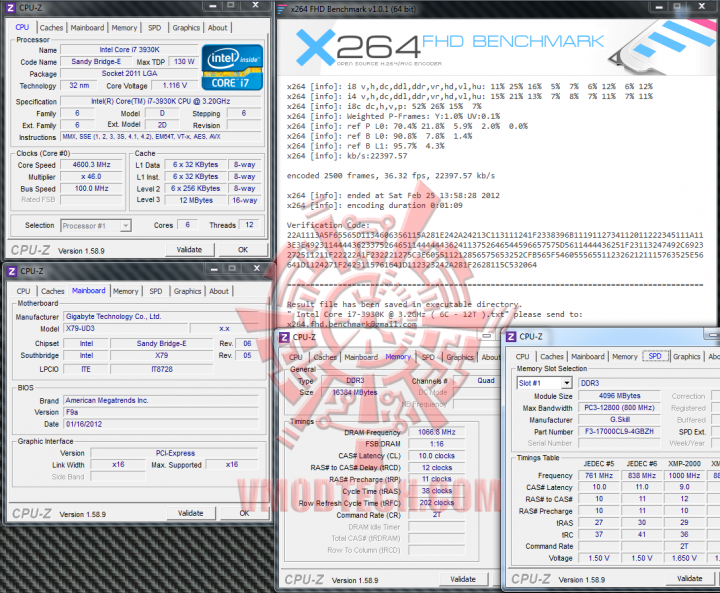Viewport: 720px width, 593px height.
Task: Minimize the CPU-Z Mainboard window
Action: tap(214, 269)
